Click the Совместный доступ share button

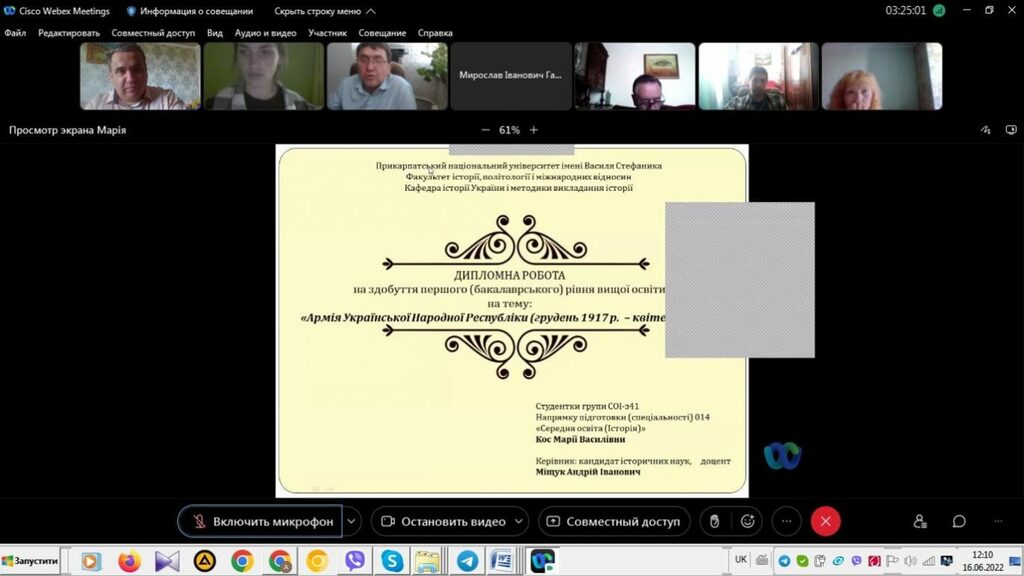coord(613,521)
